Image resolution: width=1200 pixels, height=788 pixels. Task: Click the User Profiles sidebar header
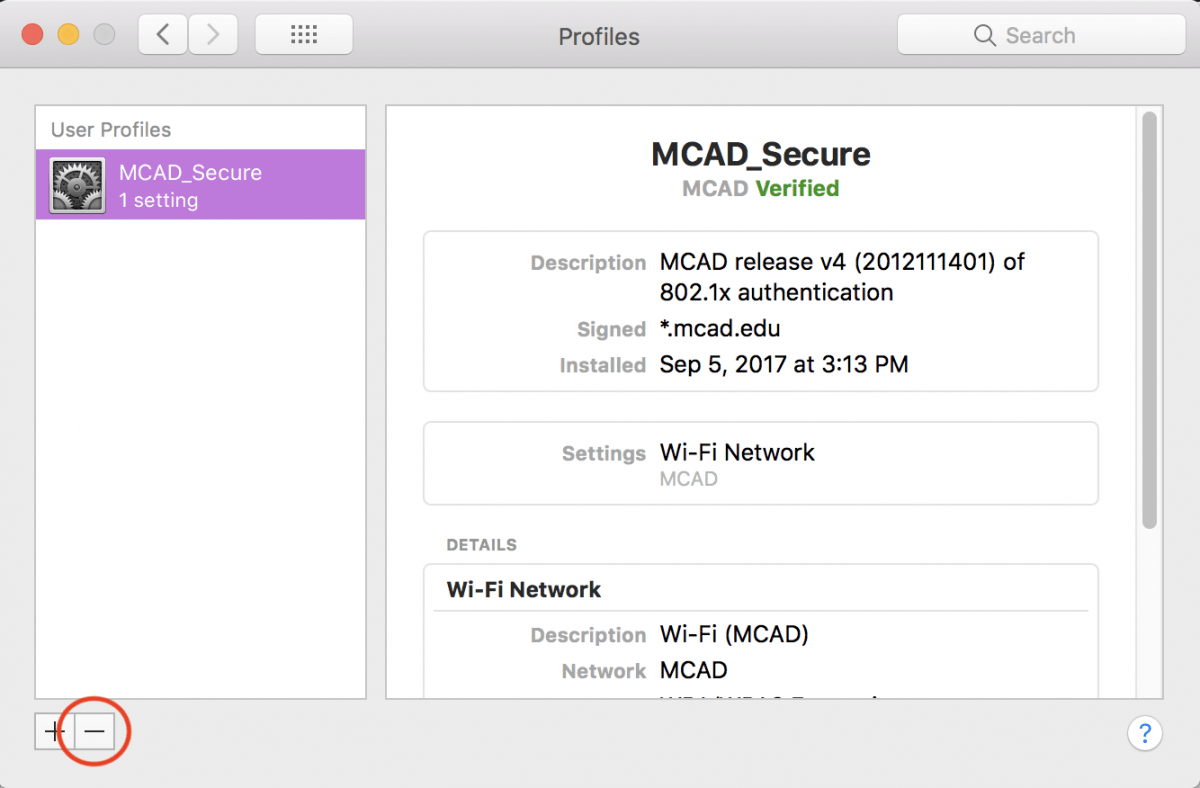click(x=110, y=128)
